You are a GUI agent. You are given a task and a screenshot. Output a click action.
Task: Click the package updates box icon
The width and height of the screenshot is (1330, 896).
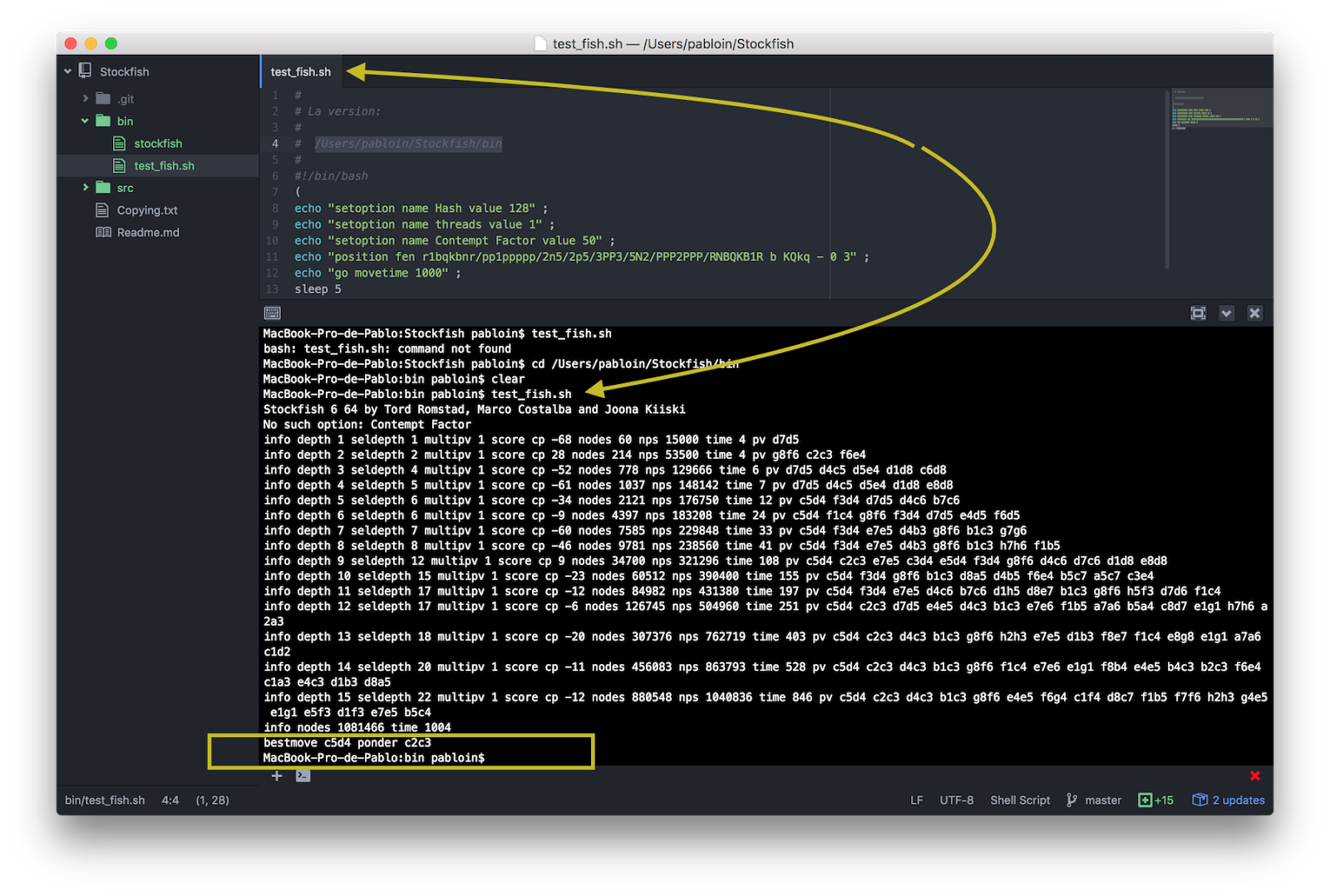(1199, 800)
